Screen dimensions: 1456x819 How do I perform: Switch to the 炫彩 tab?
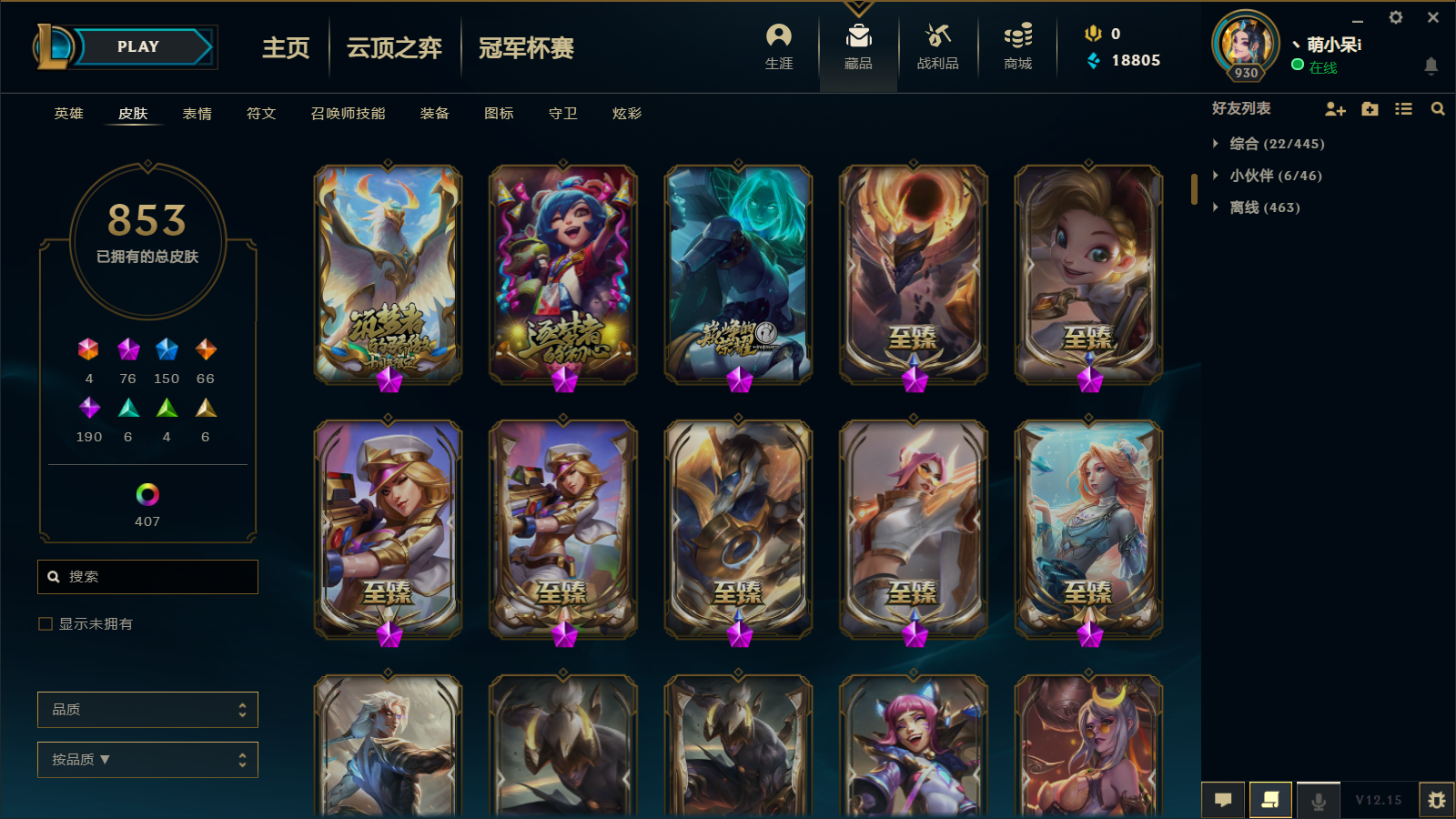(627, 114)
